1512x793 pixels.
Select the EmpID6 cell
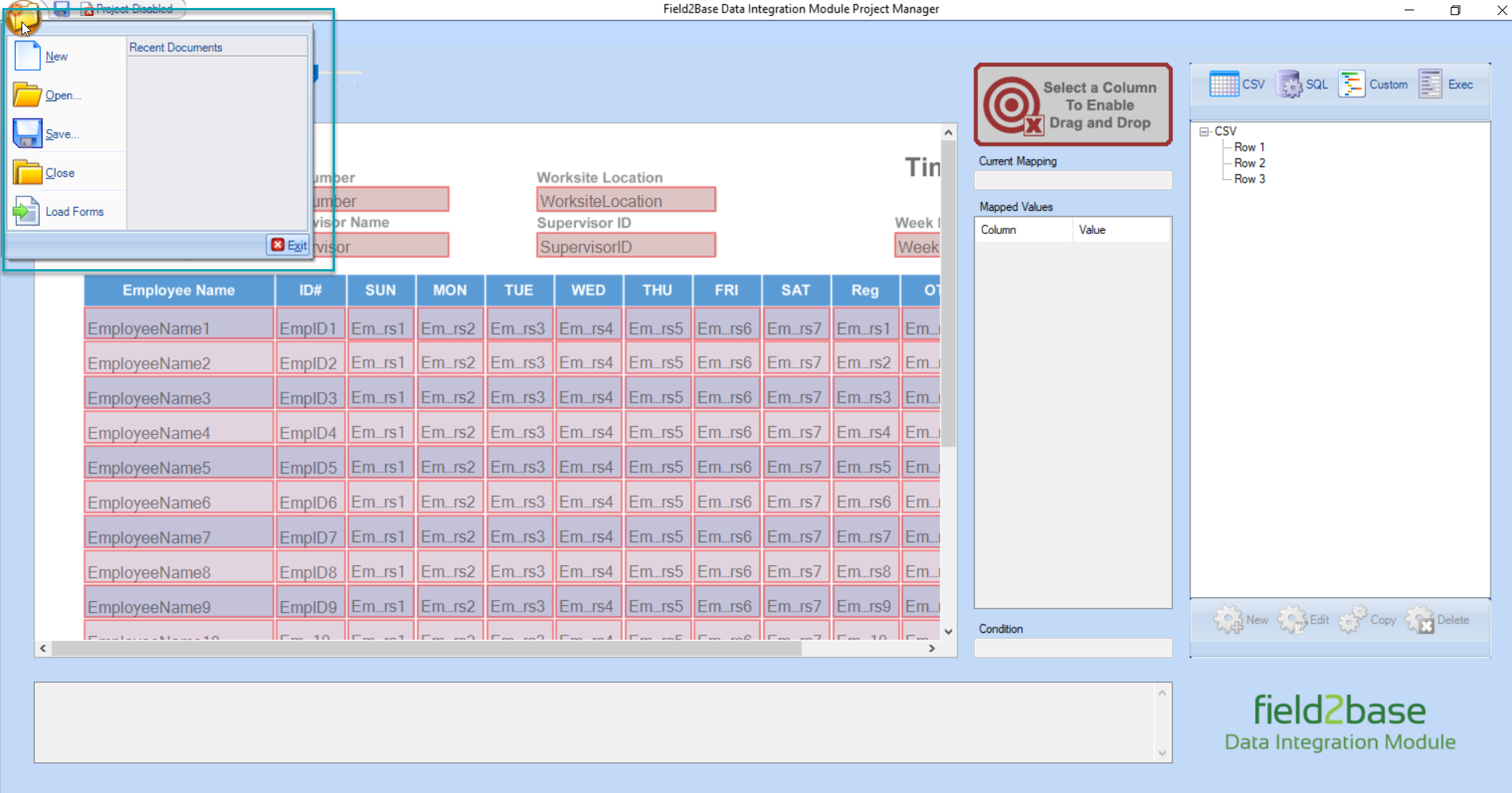(310, 498)
